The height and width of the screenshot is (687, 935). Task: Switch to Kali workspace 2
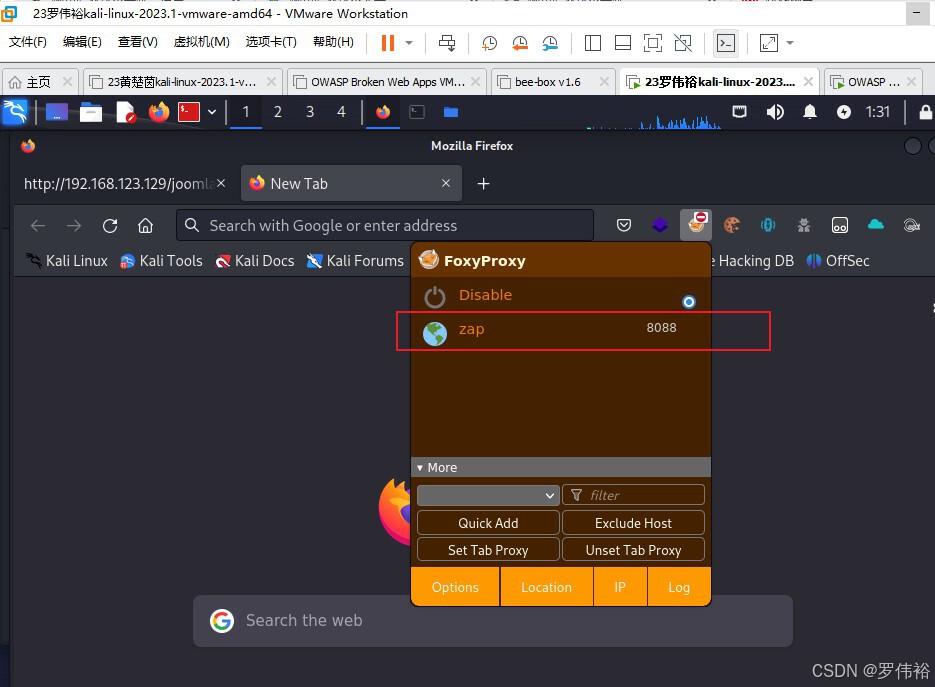pos(277,112)
